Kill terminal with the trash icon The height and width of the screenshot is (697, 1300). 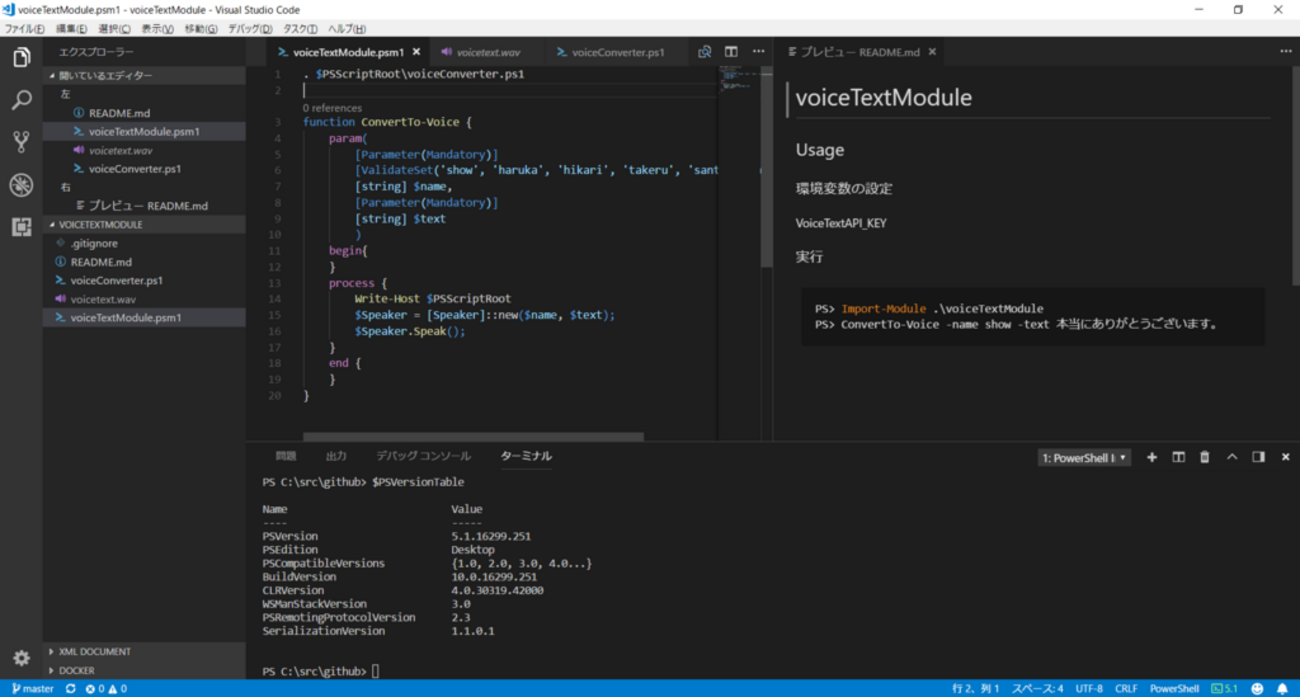[1205, 457]
